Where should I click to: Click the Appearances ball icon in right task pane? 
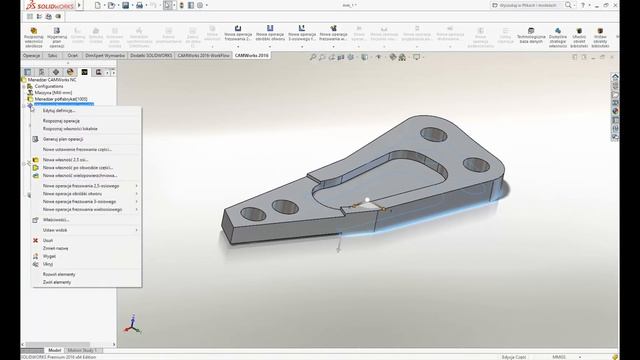coord(615,111)
